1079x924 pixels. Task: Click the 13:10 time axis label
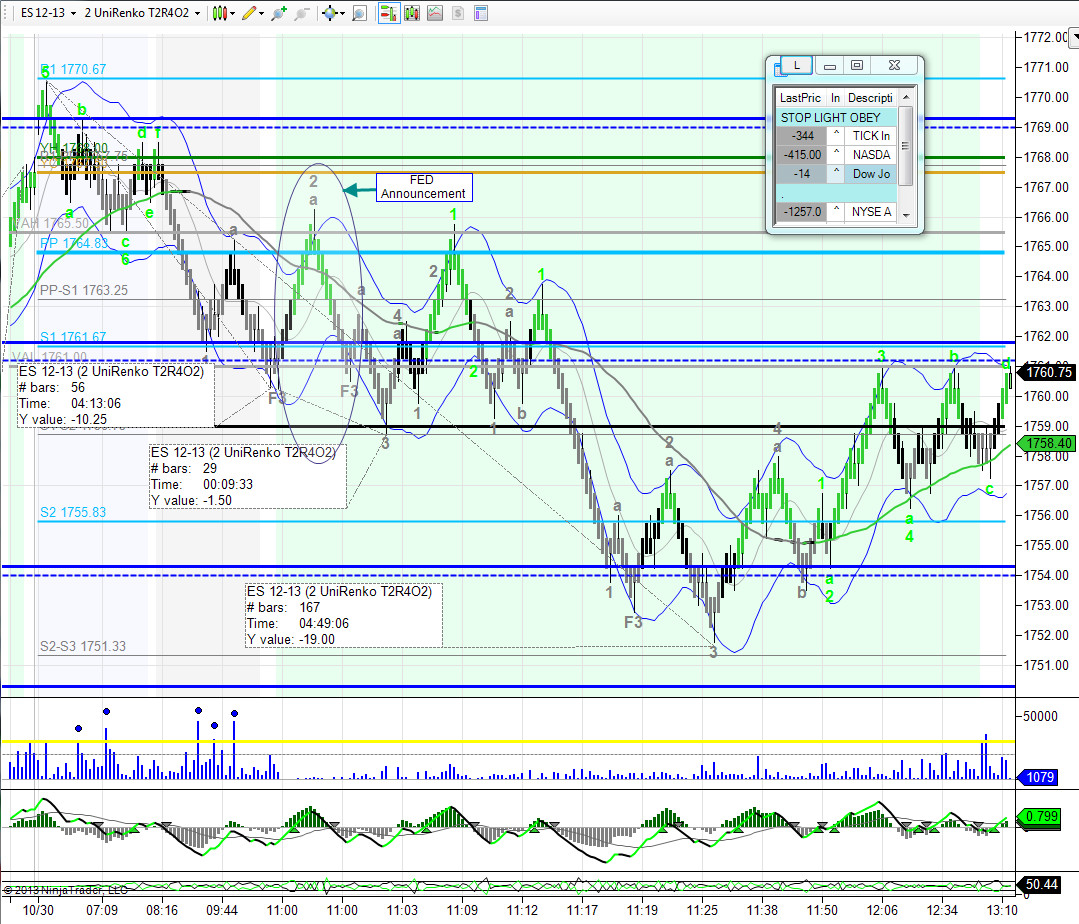pyautogui.click(x=1001, y=910)
